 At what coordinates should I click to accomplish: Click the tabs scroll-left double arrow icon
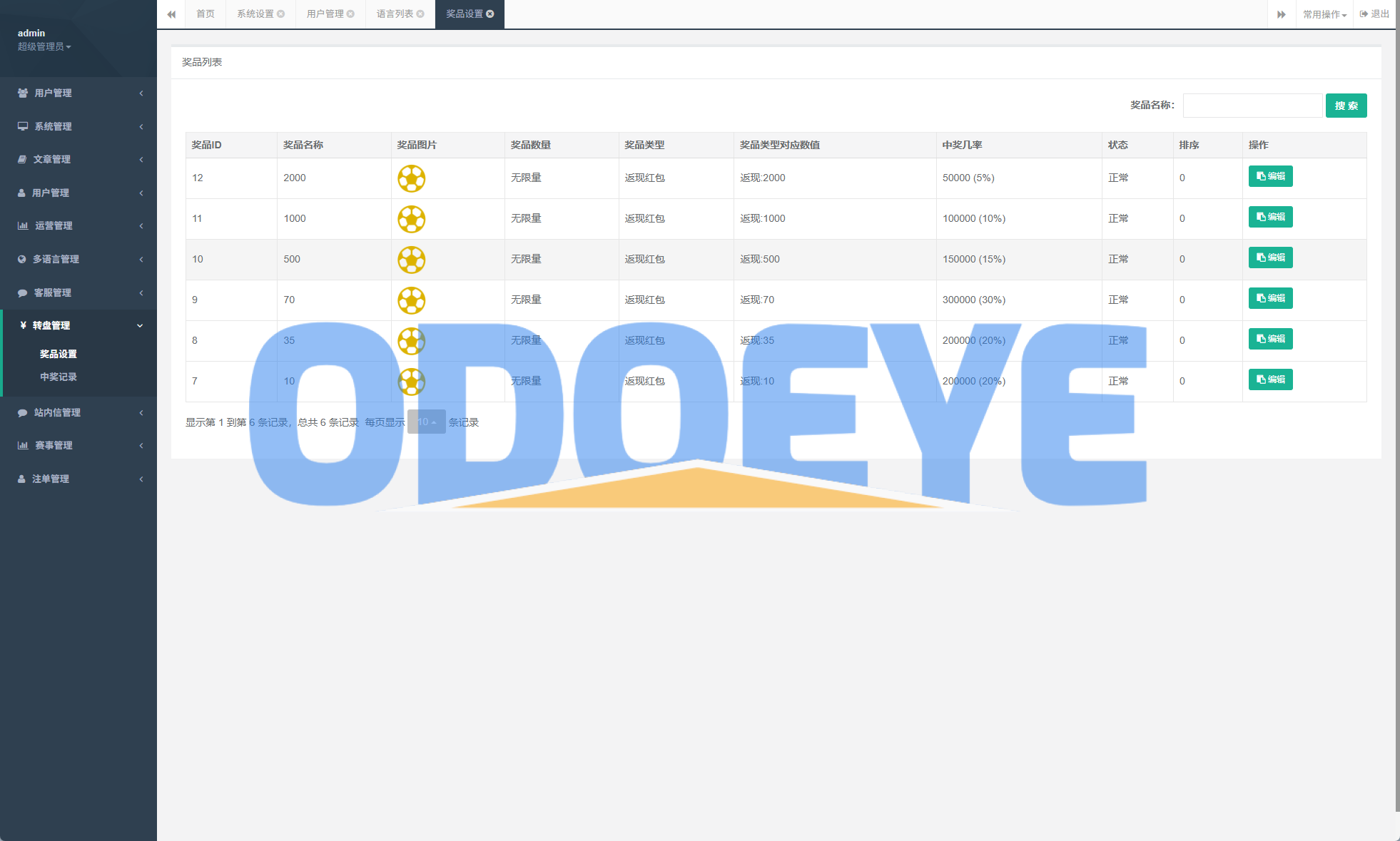coord(171,14)
